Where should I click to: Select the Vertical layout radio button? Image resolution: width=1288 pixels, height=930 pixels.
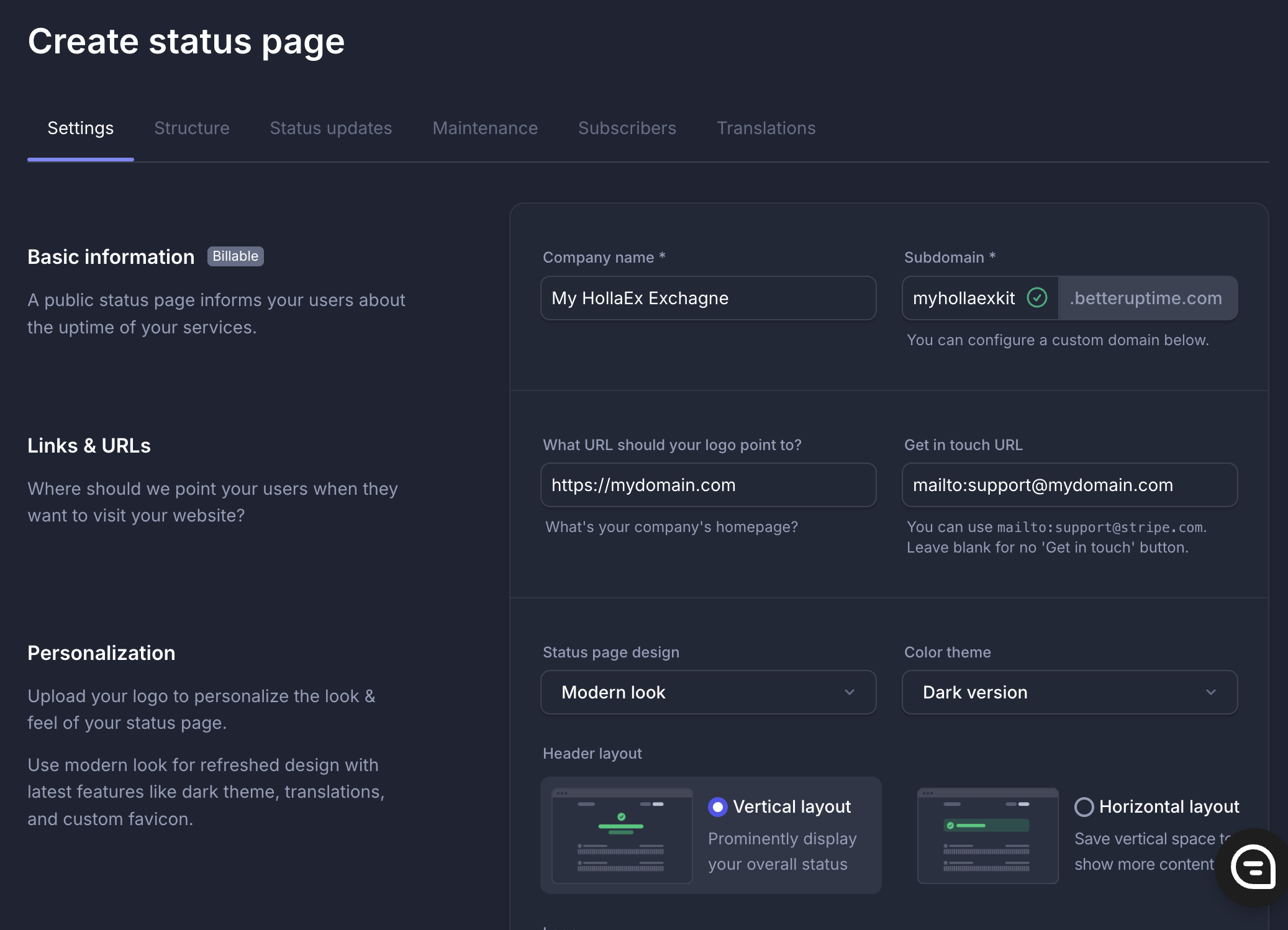click(x=718, y=807)
